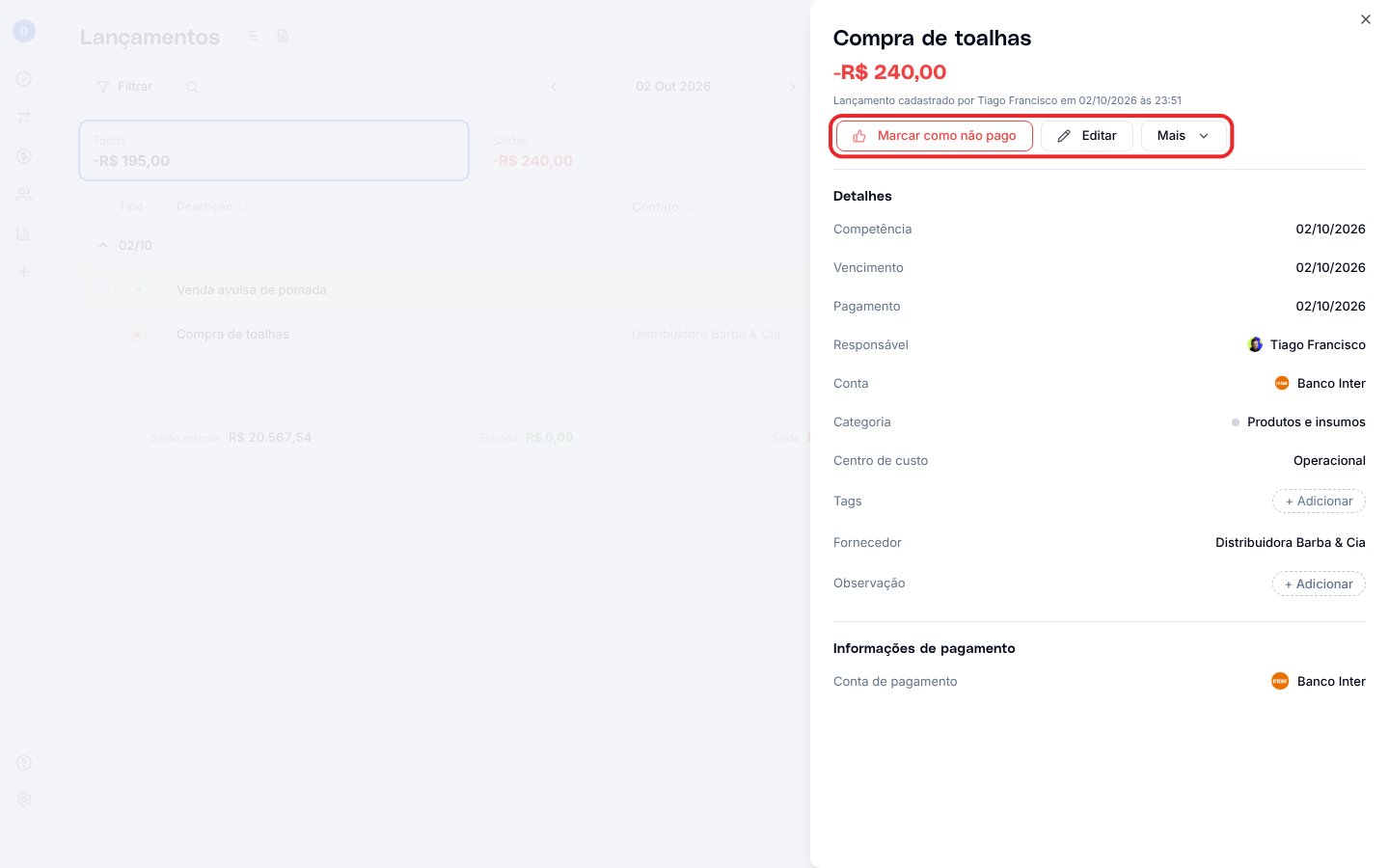Add a tag with Adicionar in Tags row

[1319, 502]
